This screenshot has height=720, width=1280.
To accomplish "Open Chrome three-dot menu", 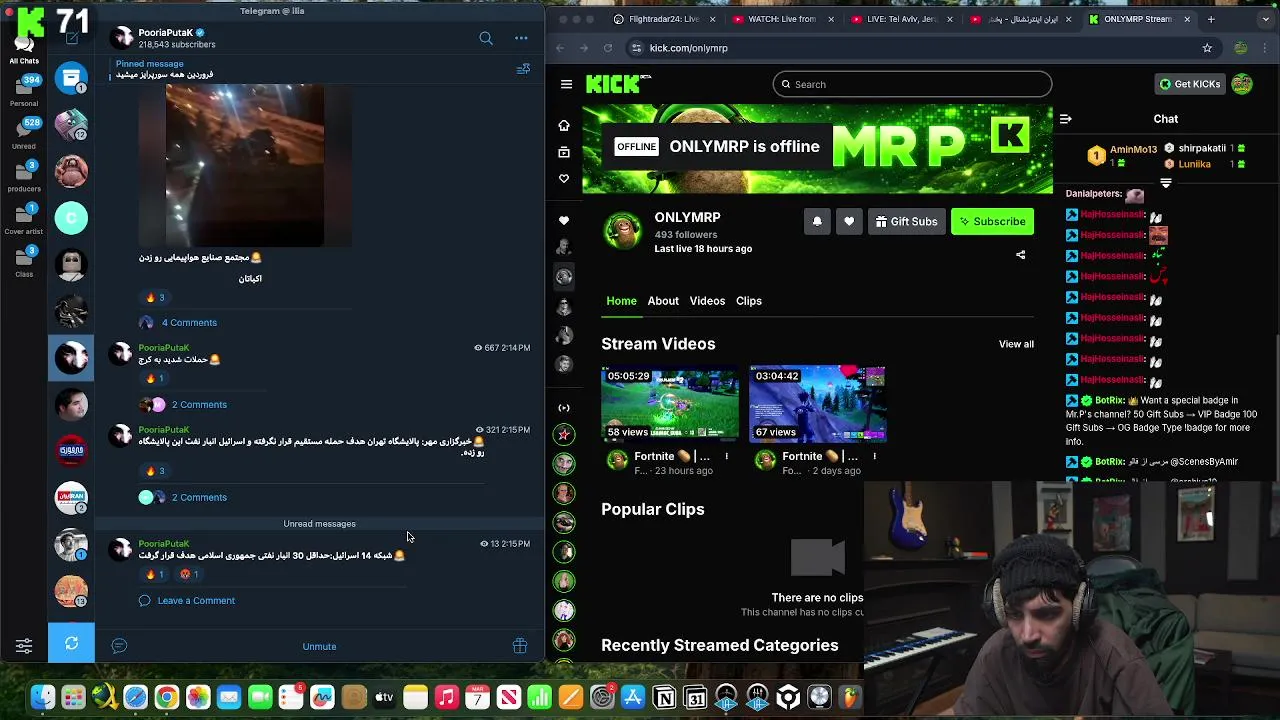I will coord(1267,48).
